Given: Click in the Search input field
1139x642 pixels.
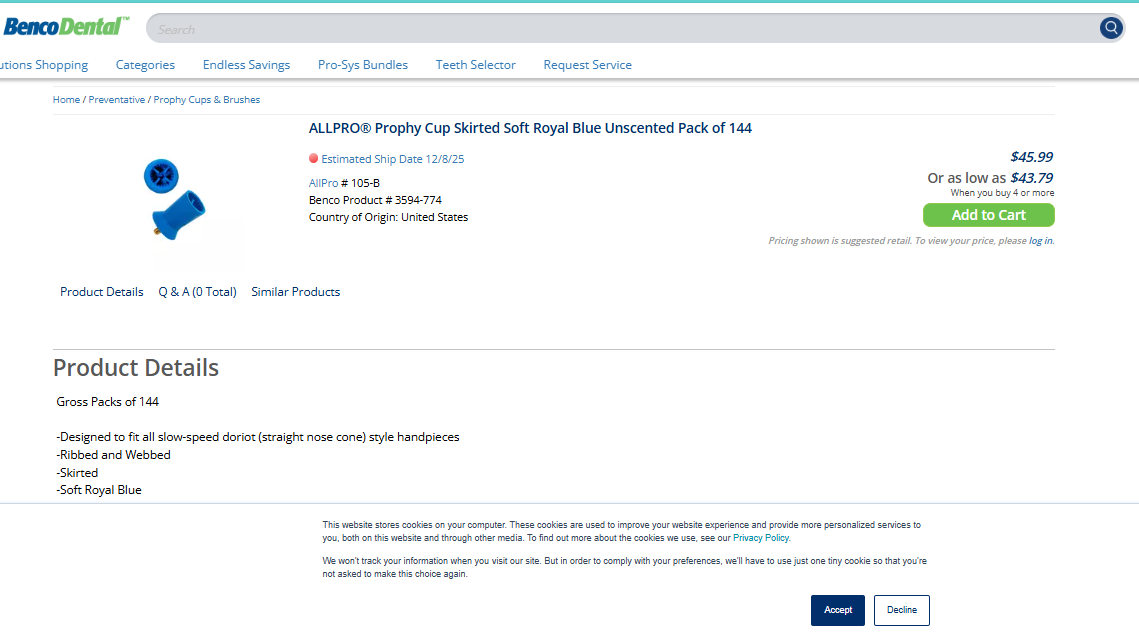Looking at the screenshot, I should tap(620, 29).
